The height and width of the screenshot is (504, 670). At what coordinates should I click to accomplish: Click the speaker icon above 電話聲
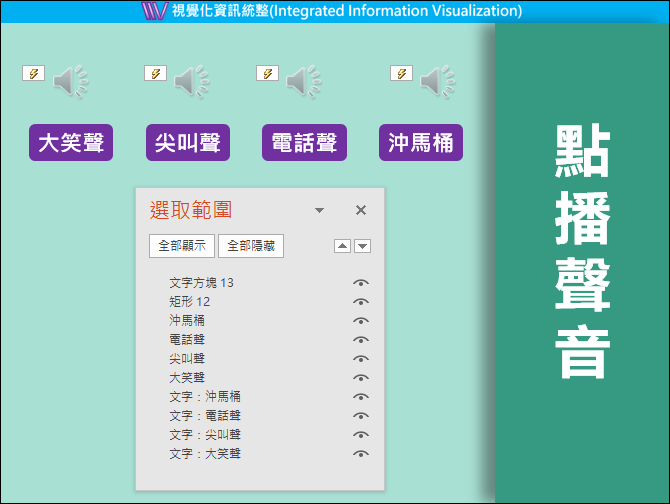click(303, 81)
